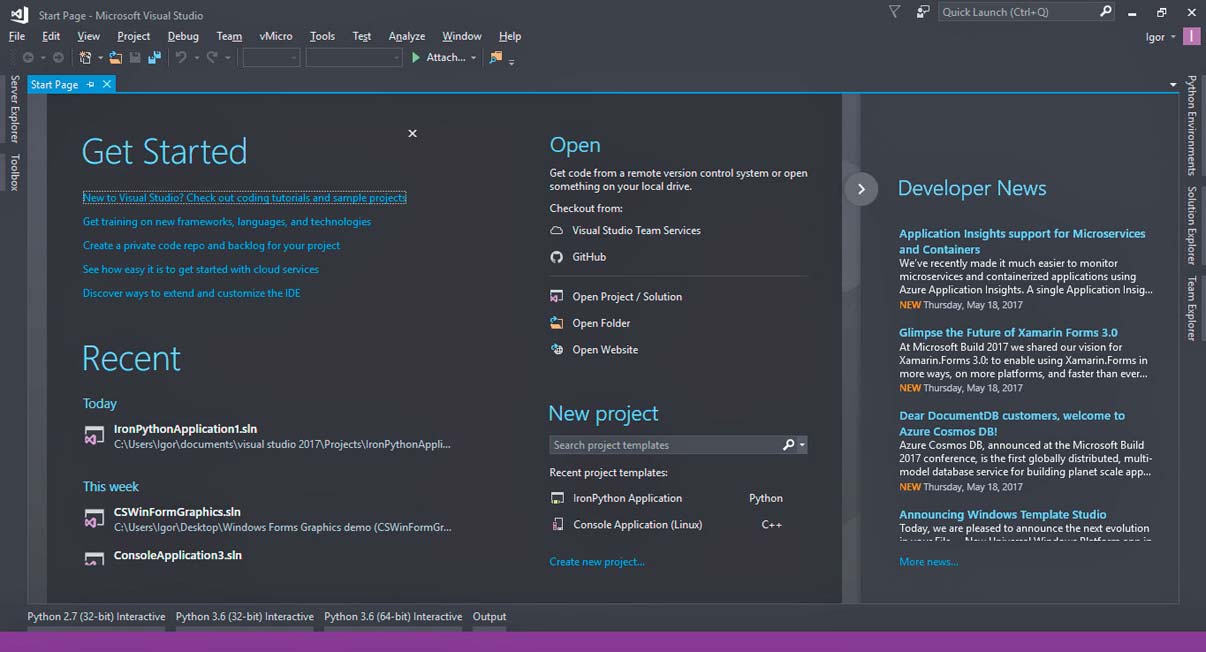Click 'Create a private code repo' link
1206x652 pixels.
211,245
